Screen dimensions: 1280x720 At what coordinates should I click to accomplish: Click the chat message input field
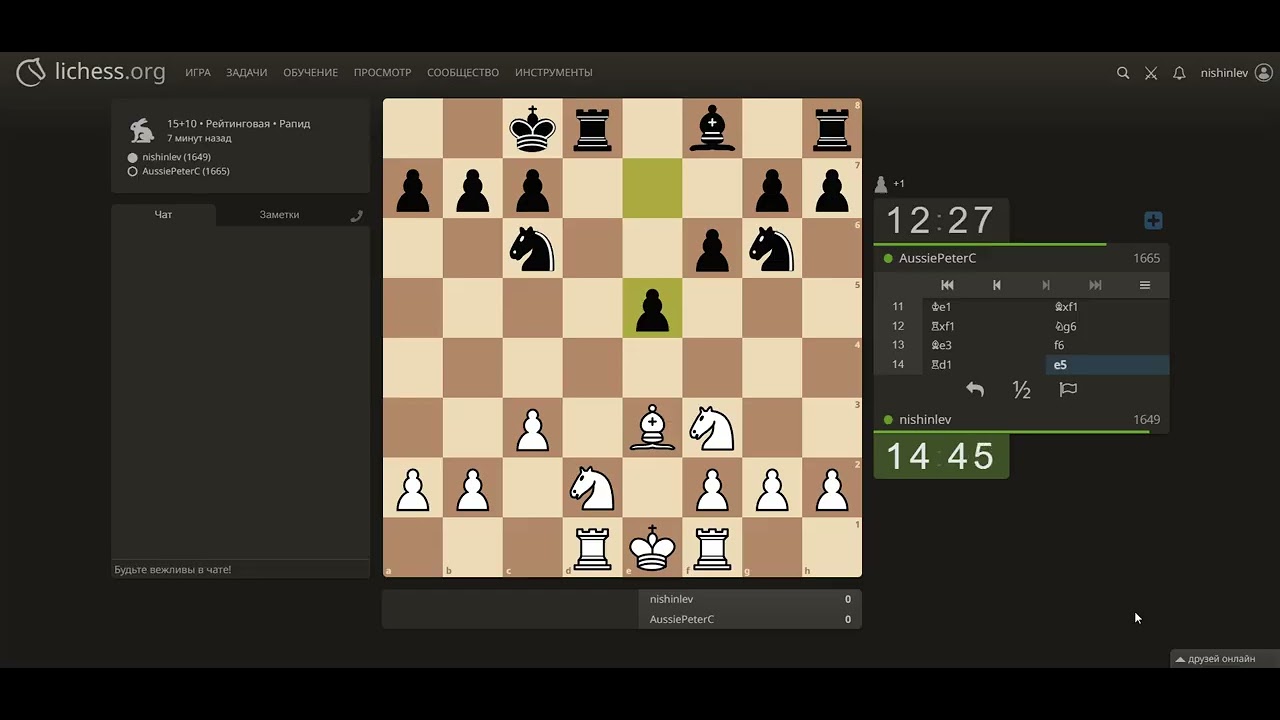(240, 569)
